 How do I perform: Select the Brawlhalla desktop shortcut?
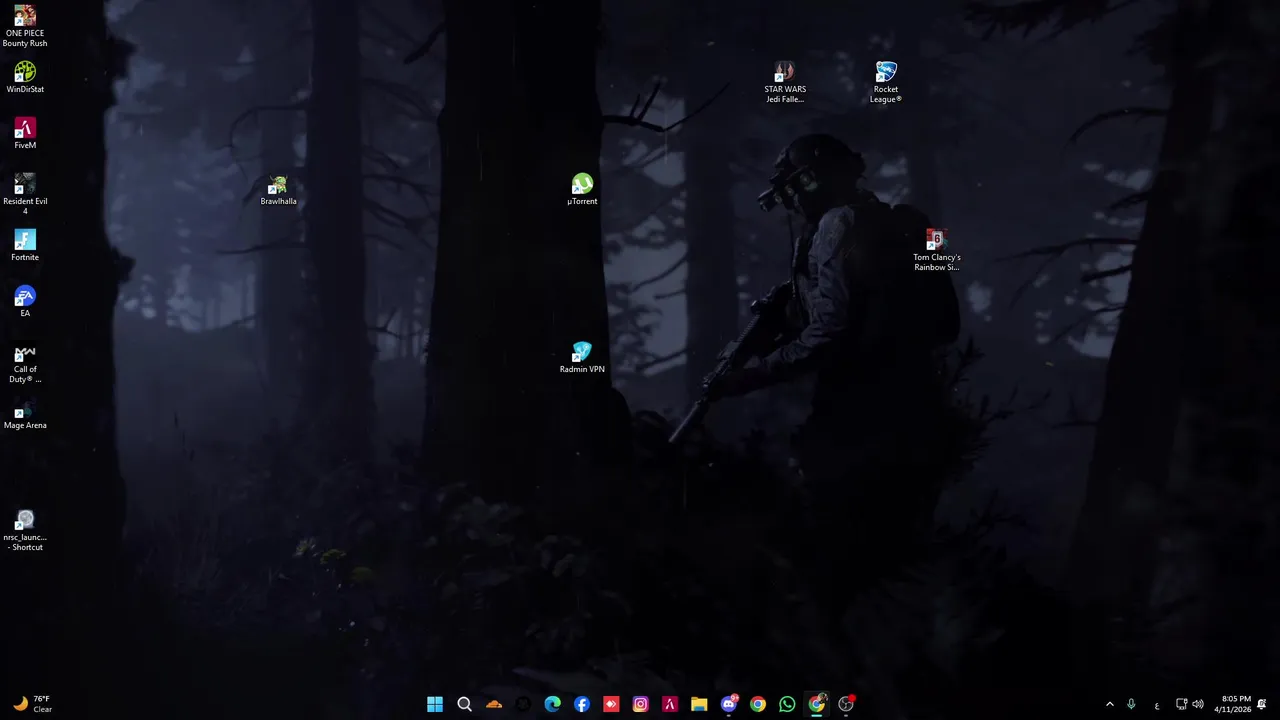(278, 190)
